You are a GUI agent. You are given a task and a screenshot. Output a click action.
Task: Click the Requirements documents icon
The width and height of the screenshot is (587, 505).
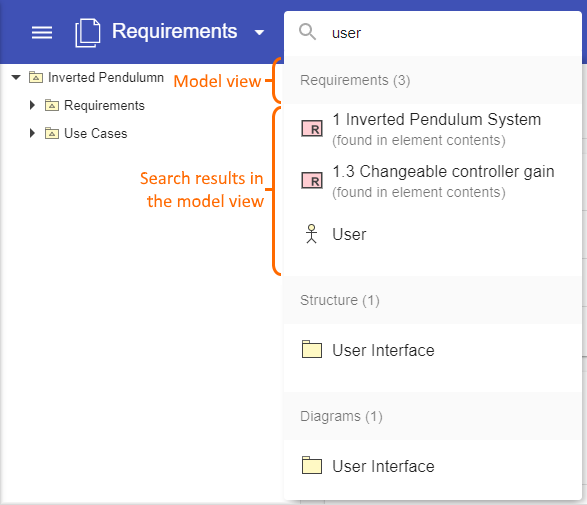click(x=88, y=33)
